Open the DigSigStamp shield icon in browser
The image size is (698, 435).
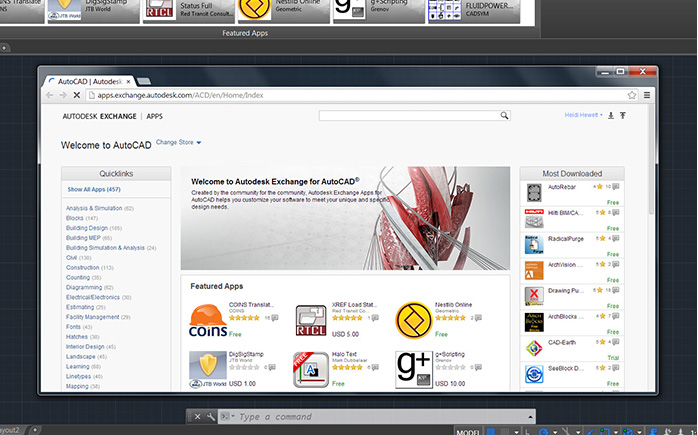[207, 370]
